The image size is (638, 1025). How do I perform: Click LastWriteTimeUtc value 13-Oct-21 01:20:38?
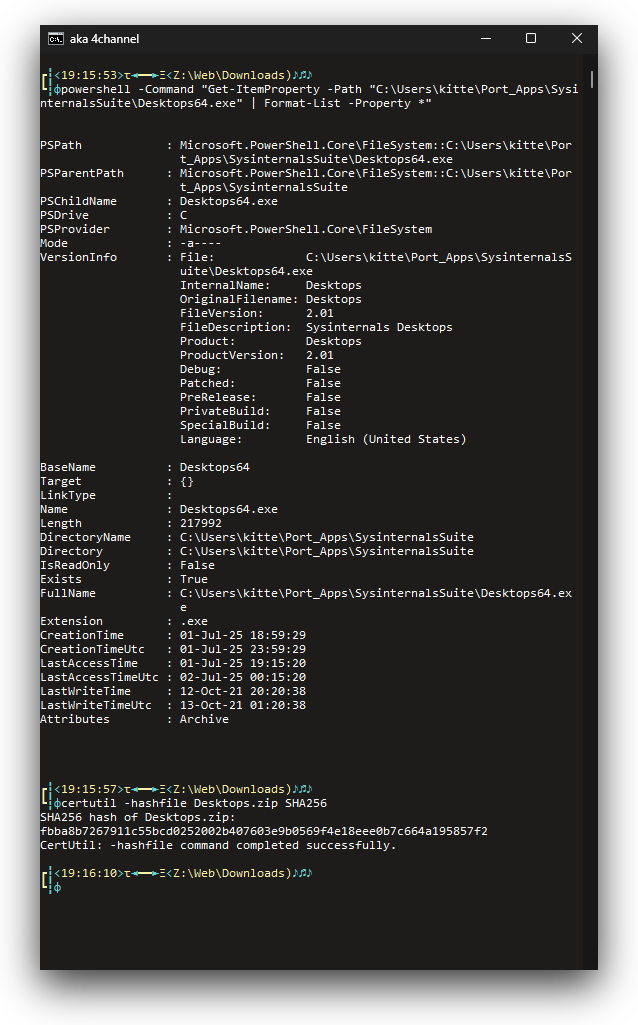[243, 706]
